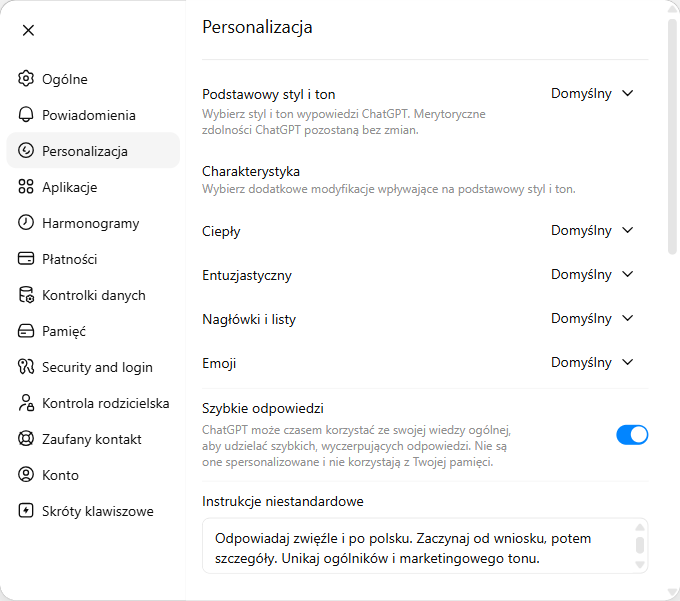Expand the Nagłówki i listy dropdown

coord(592,318)
